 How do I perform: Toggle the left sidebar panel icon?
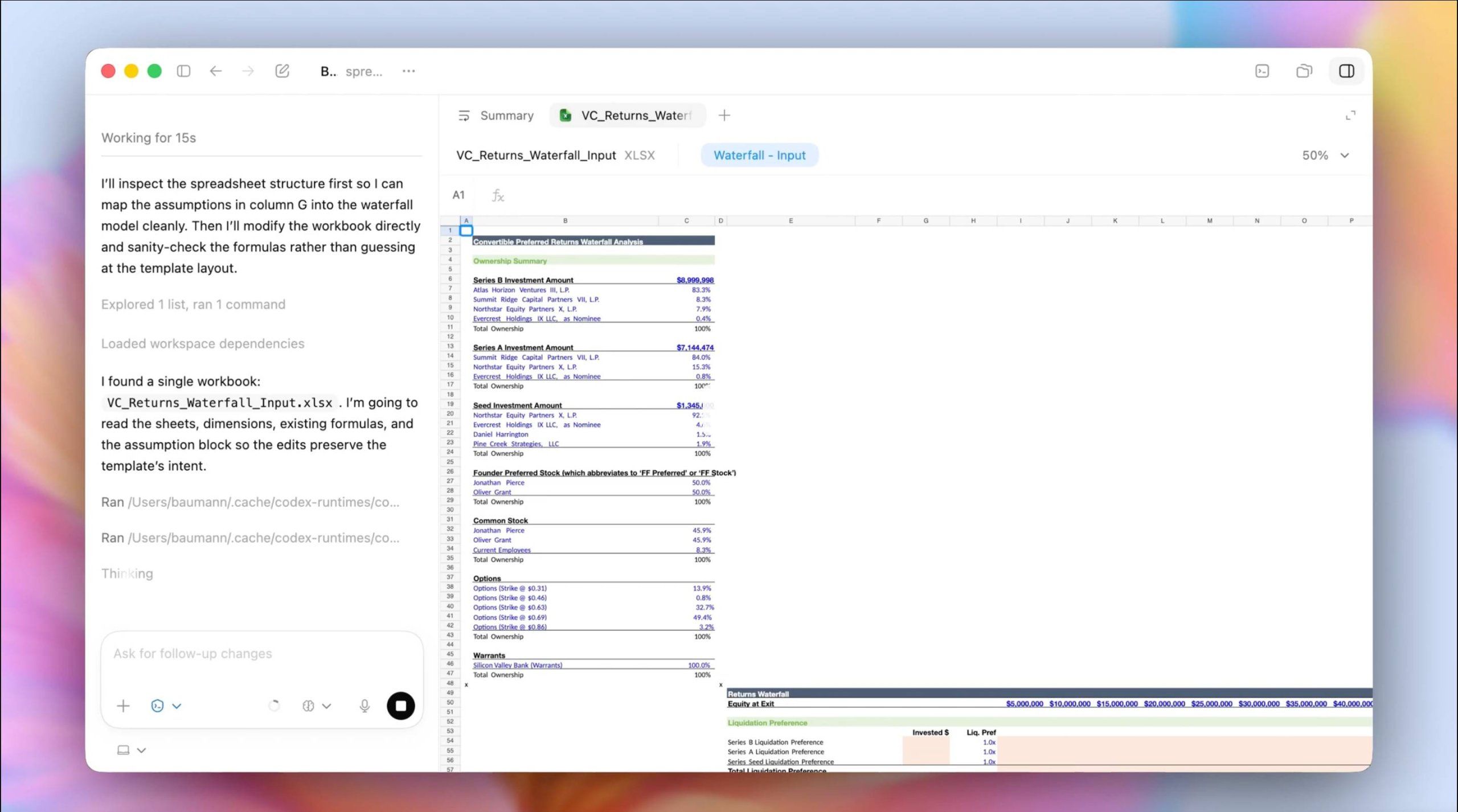point(183,71)
